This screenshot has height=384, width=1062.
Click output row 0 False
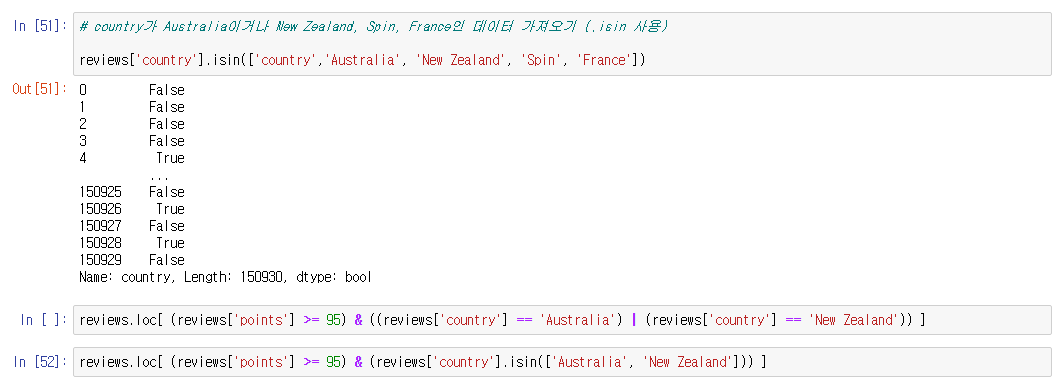(132, 90)
